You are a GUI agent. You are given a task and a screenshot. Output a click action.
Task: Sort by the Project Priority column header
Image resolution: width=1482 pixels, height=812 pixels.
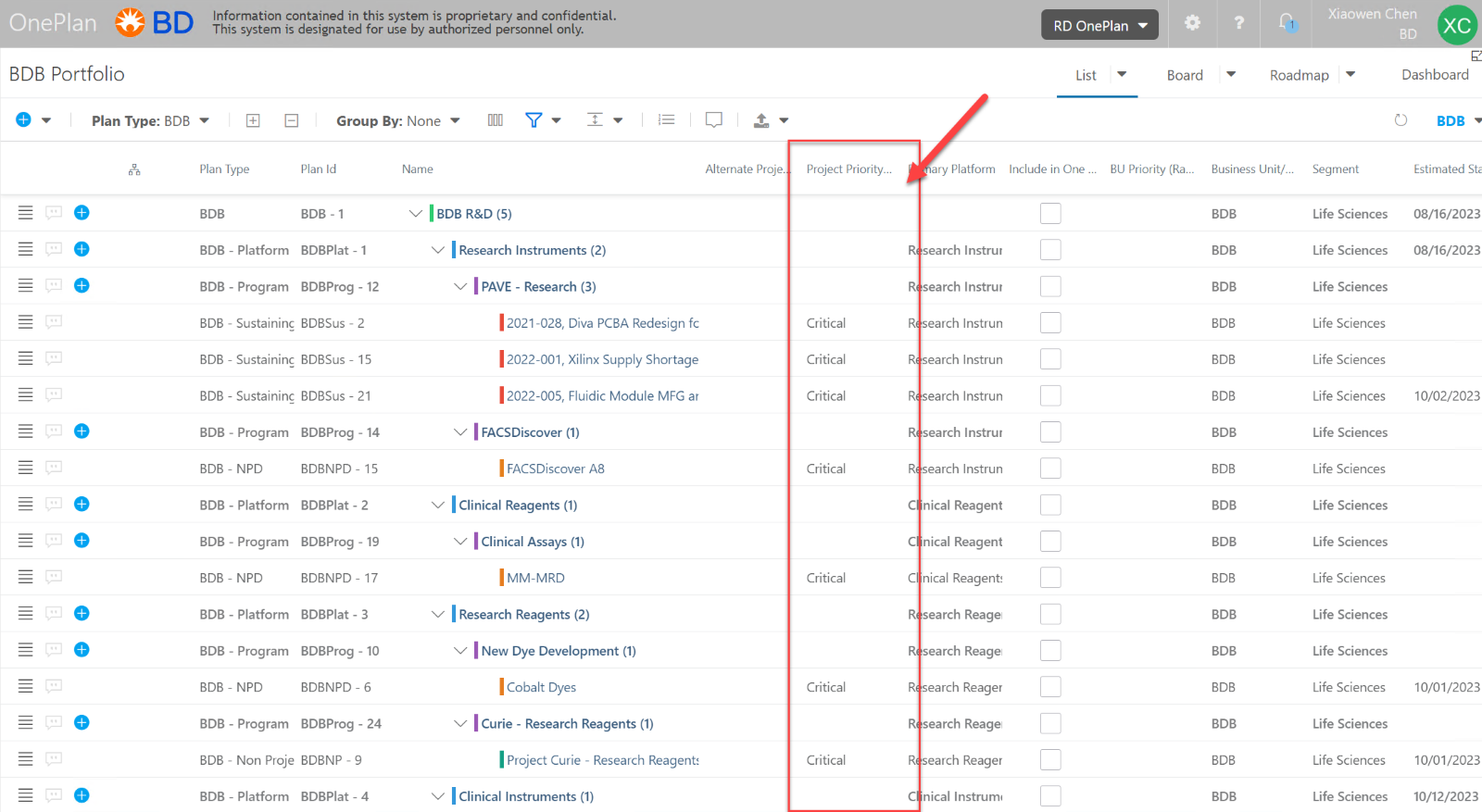point(849,169)
